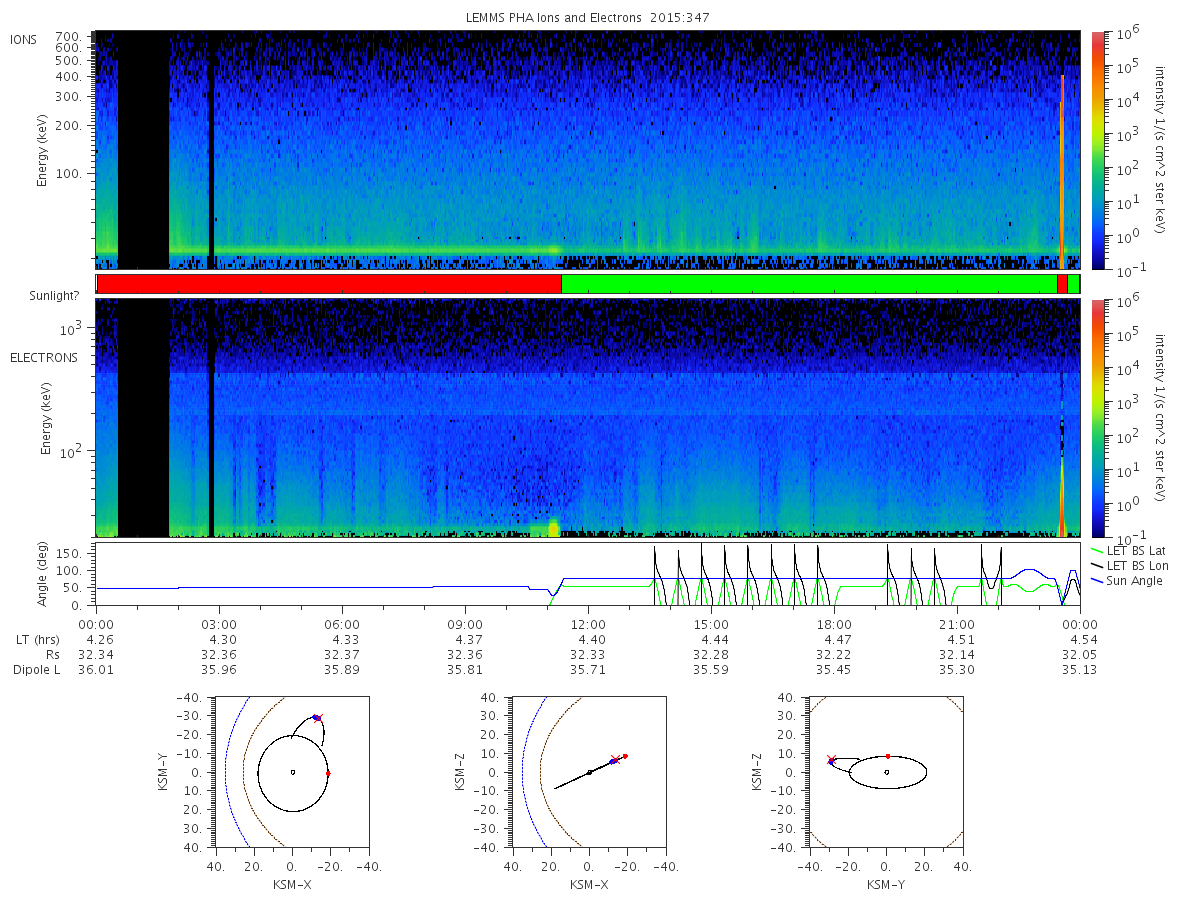Open the KSM-X versus KSM-Y orbit plot
The width and height of the screenshot is (1200, 900).
[x=292, y=771]
